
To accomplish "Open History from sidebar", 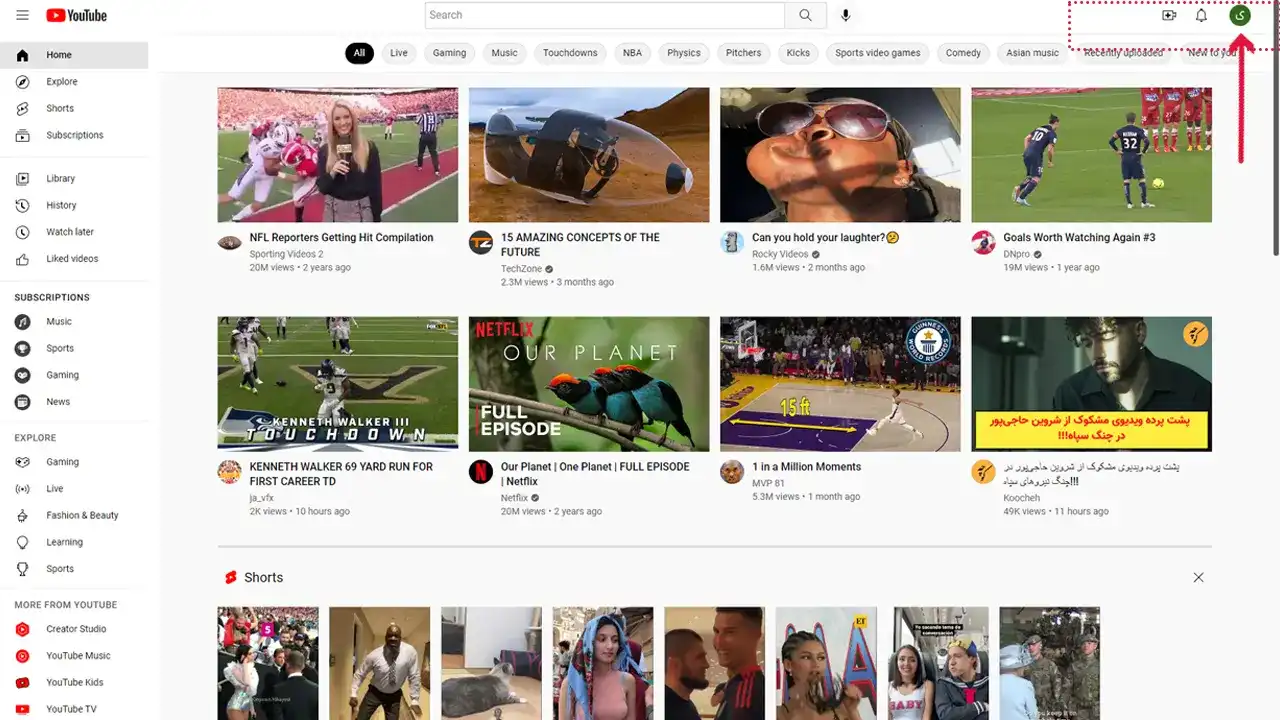I will (61, 205).
